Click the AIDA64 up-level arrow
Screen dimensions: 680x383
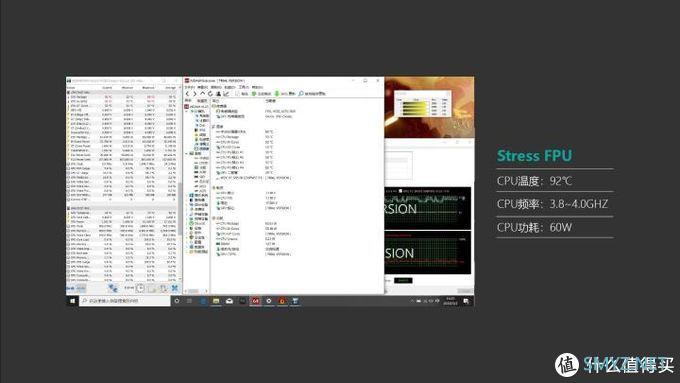[203, 93]
